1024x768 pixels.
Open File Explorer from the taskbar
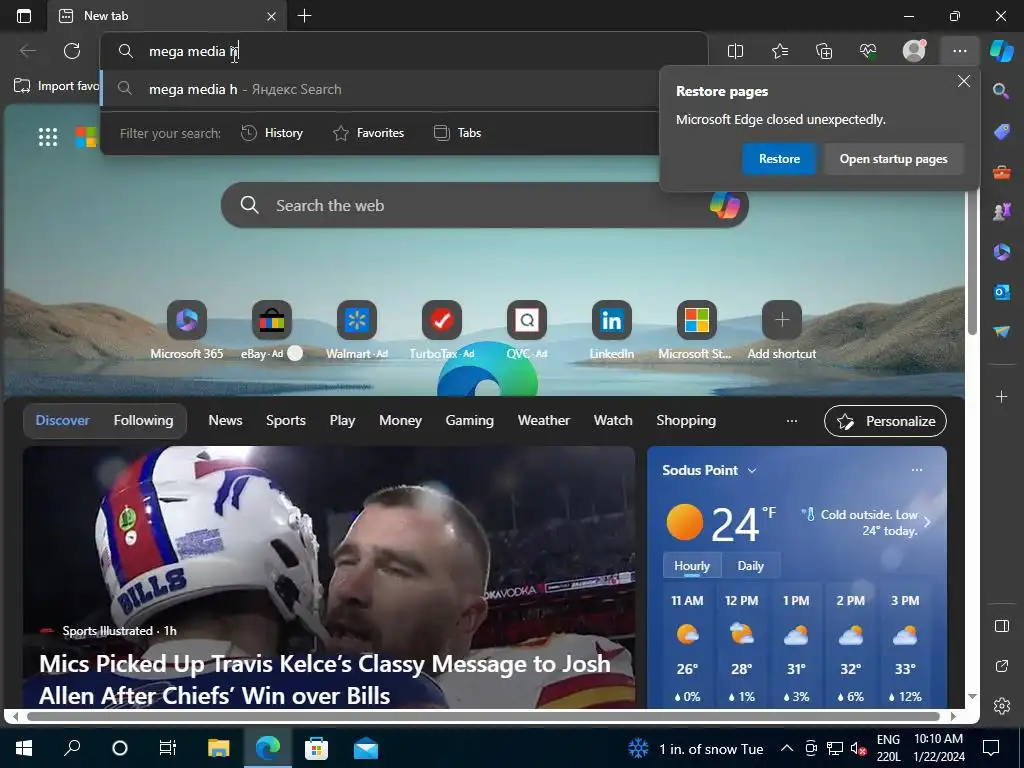218,748
